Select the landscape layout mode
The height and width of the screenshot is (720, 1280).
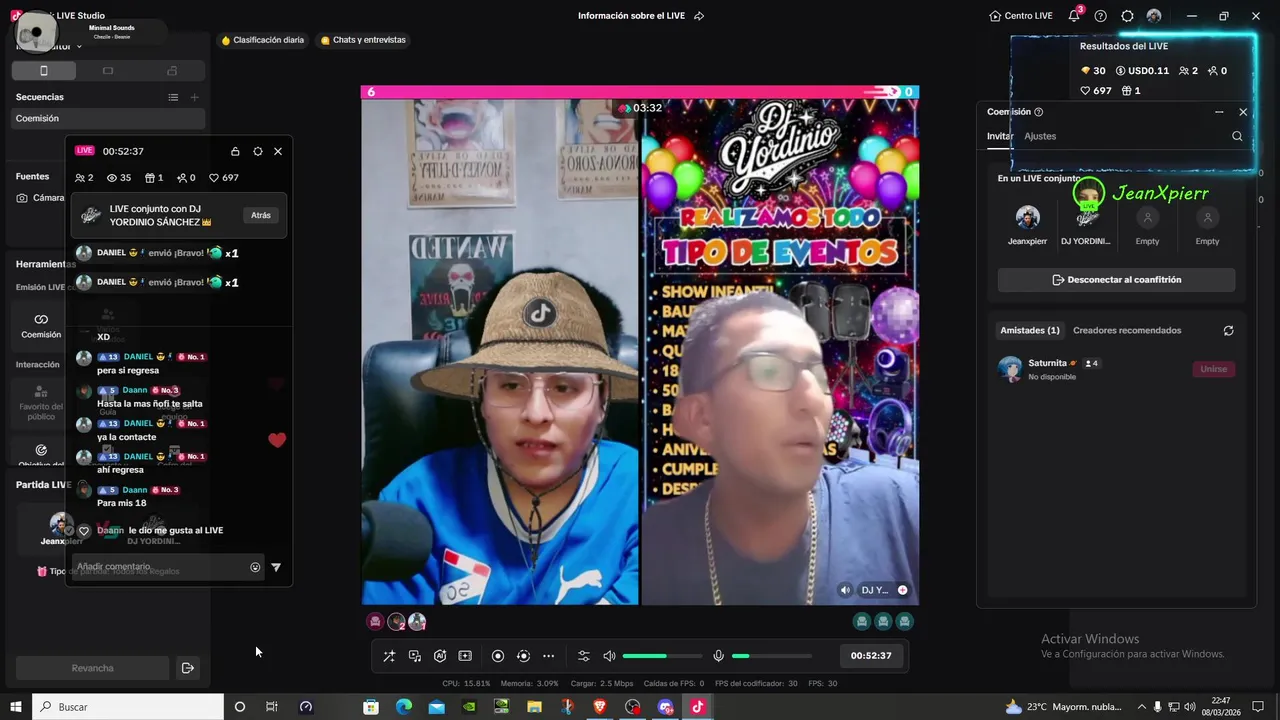tap(108, 71)
